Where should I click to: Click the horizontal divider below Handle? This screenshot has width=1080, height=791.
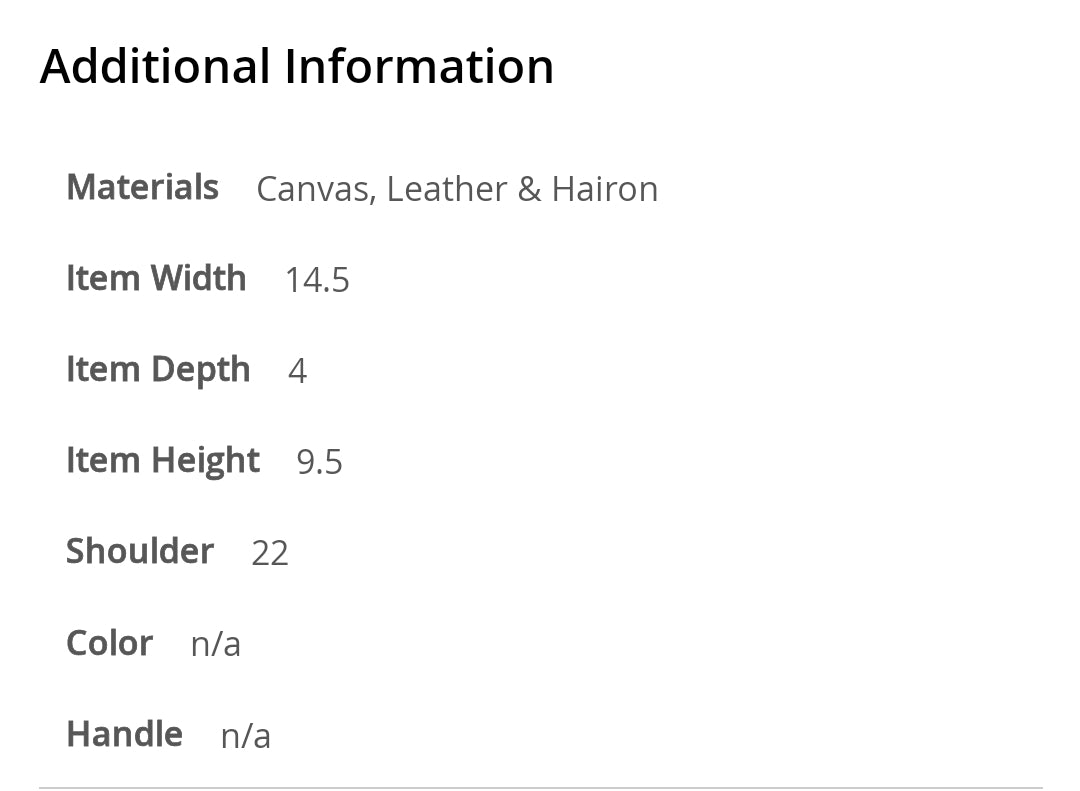tap(540, 787)
